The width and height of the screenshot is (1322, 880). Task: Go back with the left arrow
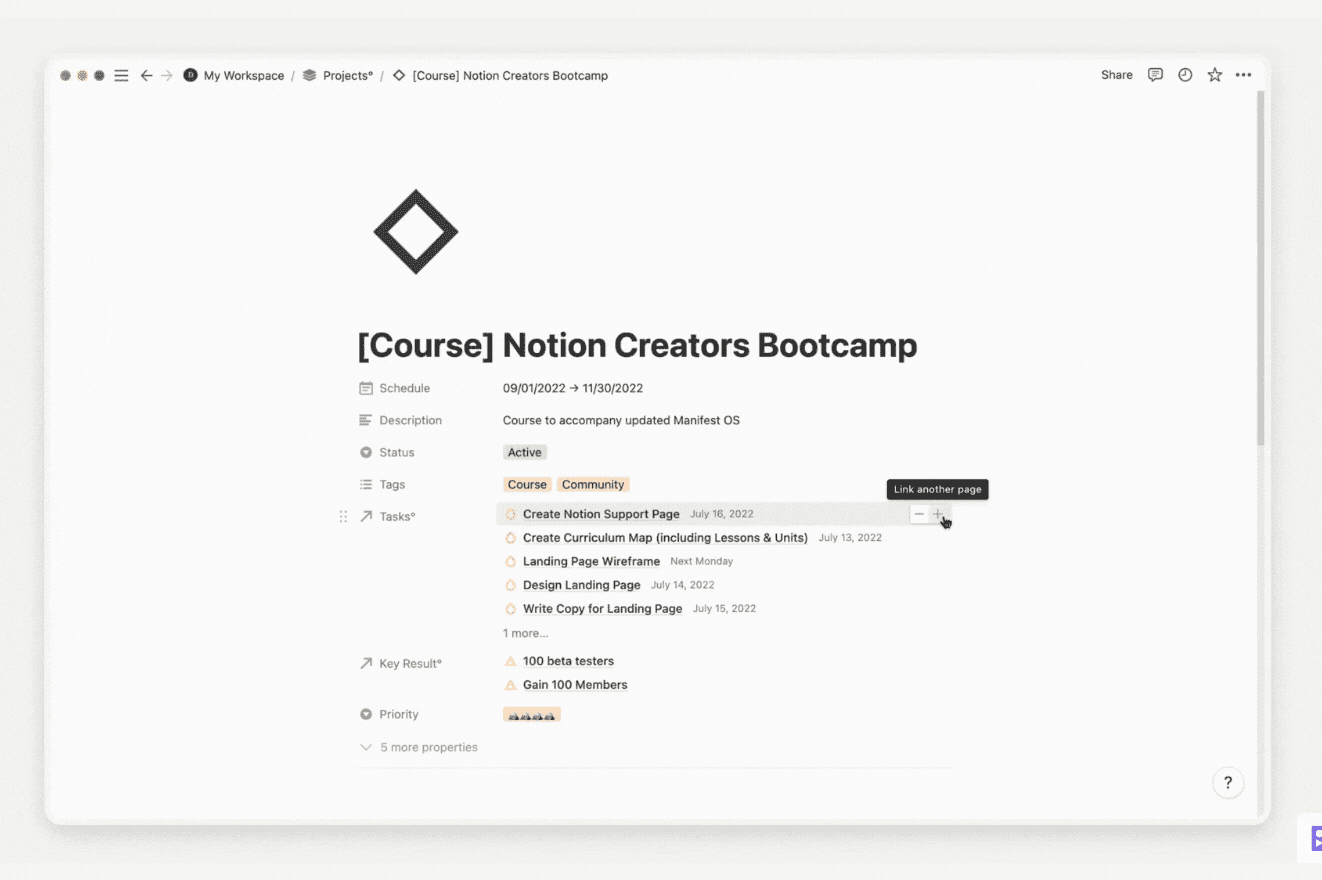(146, 75)
